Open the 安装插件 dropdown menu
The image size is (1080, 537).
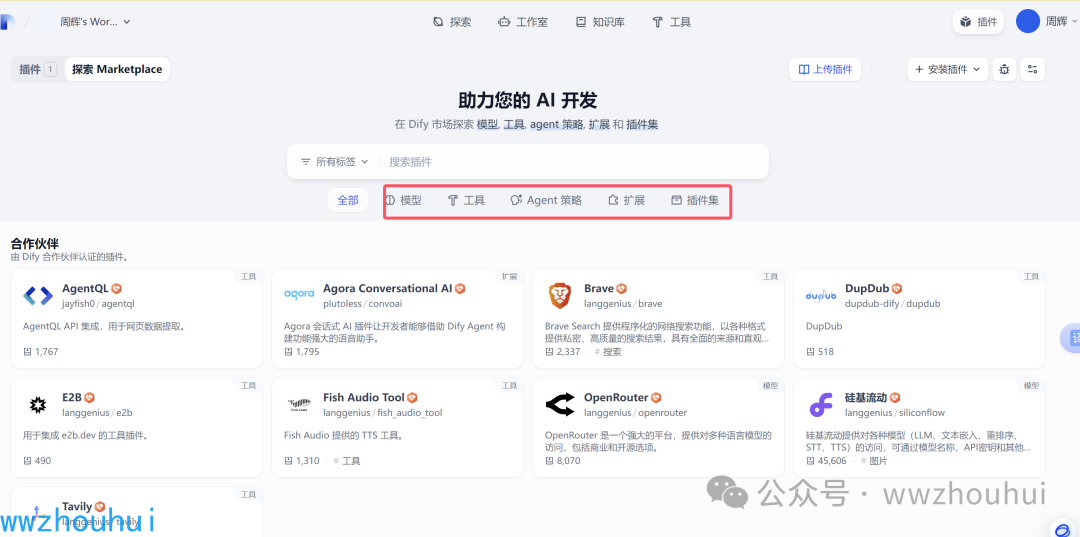947,69
